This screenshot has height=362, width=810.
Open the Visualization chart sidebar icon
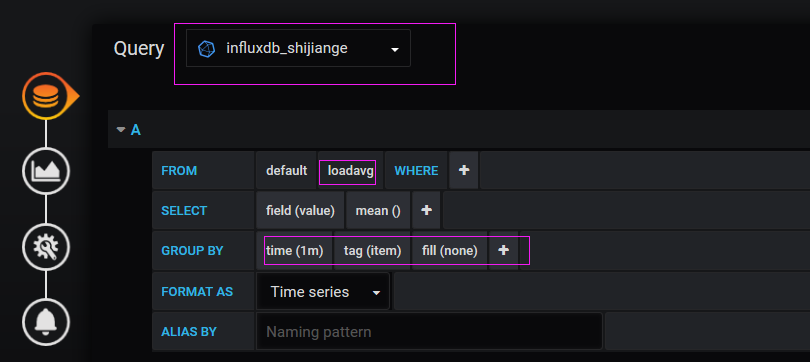46,171
